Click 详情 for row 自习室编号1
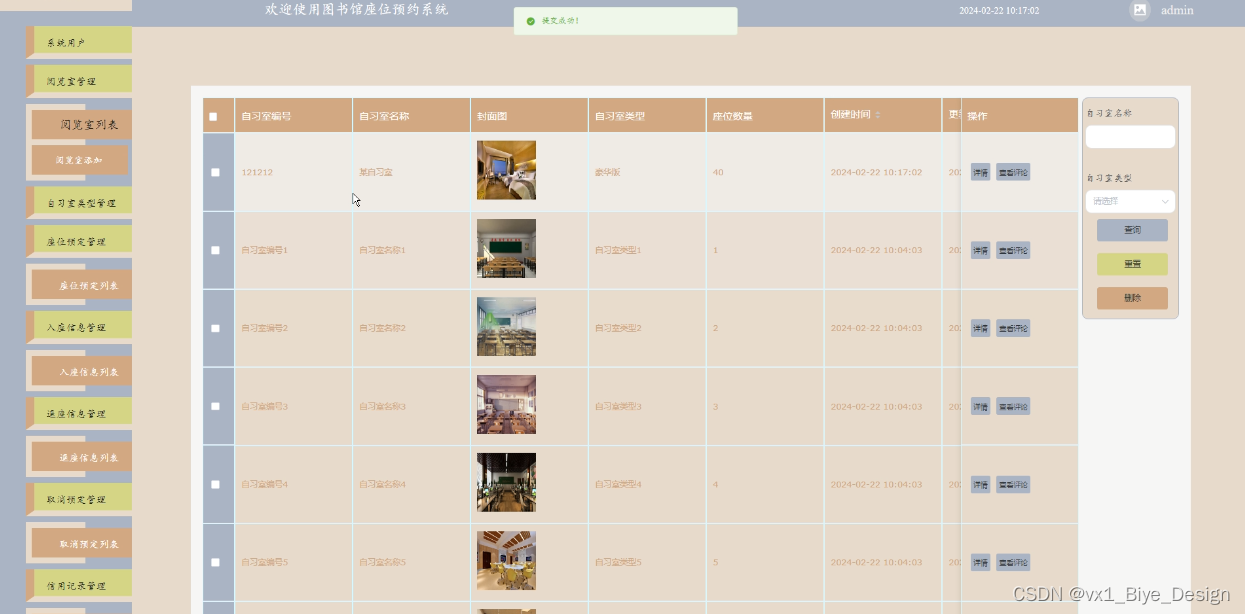Screen dimensions: 1245x614 tap(981, 250)
